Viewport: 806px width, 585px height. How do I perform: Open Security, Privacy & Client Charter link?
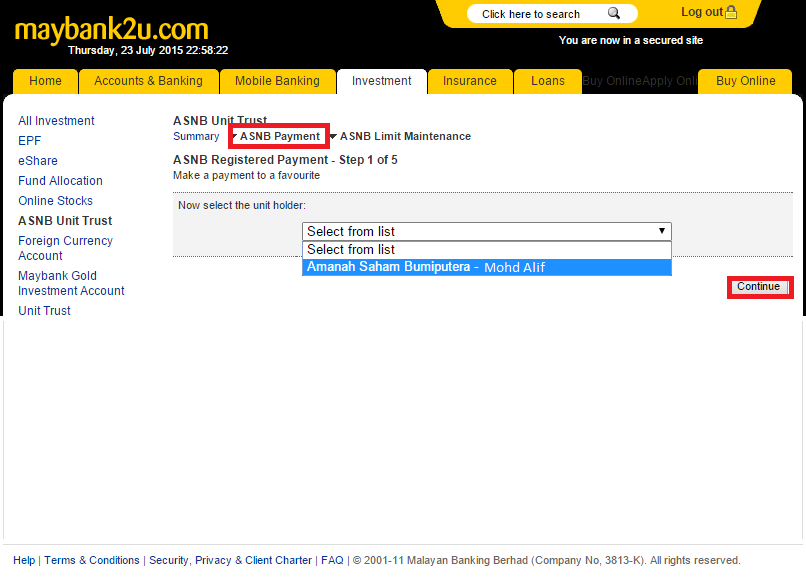point(230,560)
